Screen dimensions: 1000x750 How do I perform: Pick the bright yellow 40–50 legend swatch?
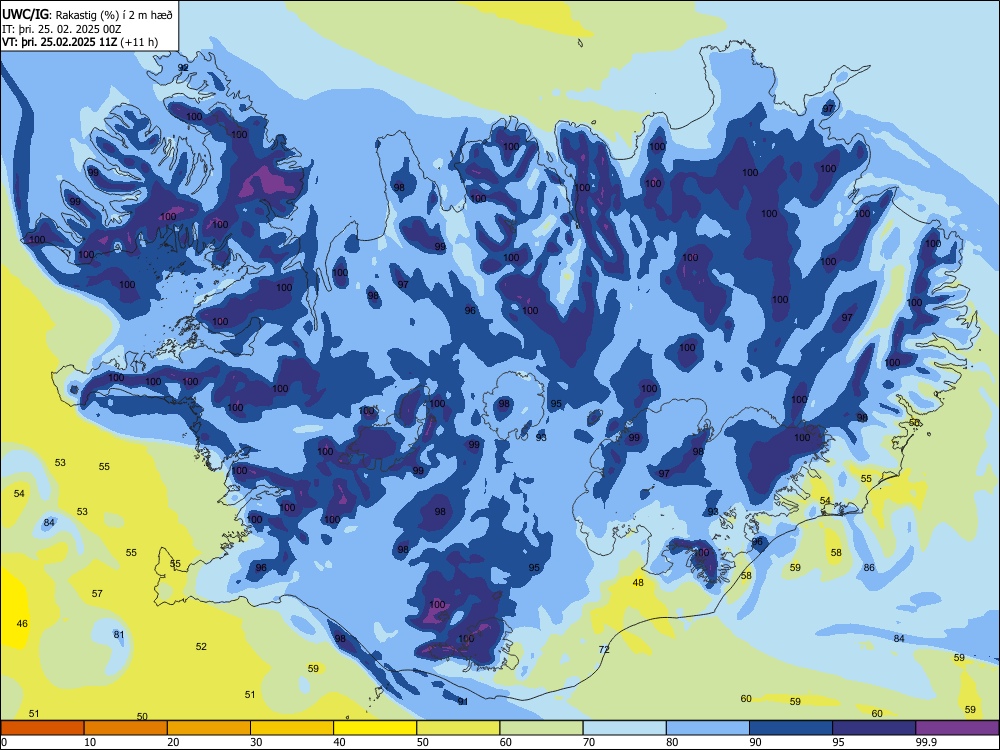tap(375, 728)
